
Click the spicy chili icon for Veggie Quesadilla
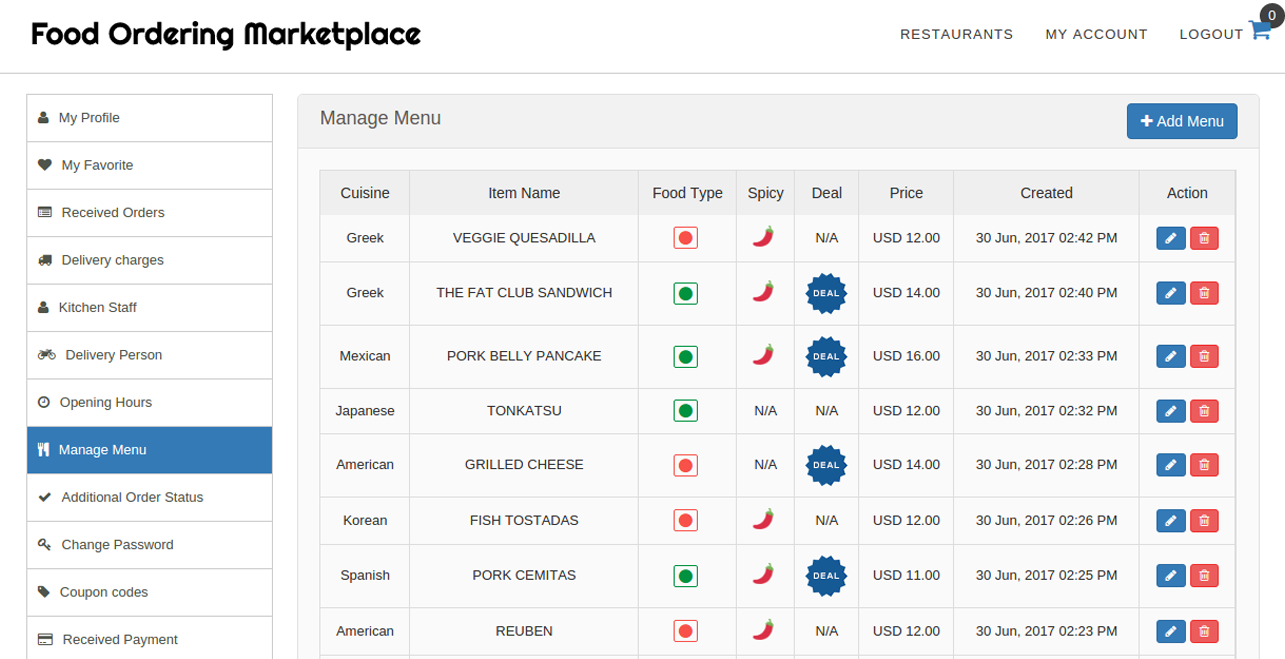click(x=764, y=236)
